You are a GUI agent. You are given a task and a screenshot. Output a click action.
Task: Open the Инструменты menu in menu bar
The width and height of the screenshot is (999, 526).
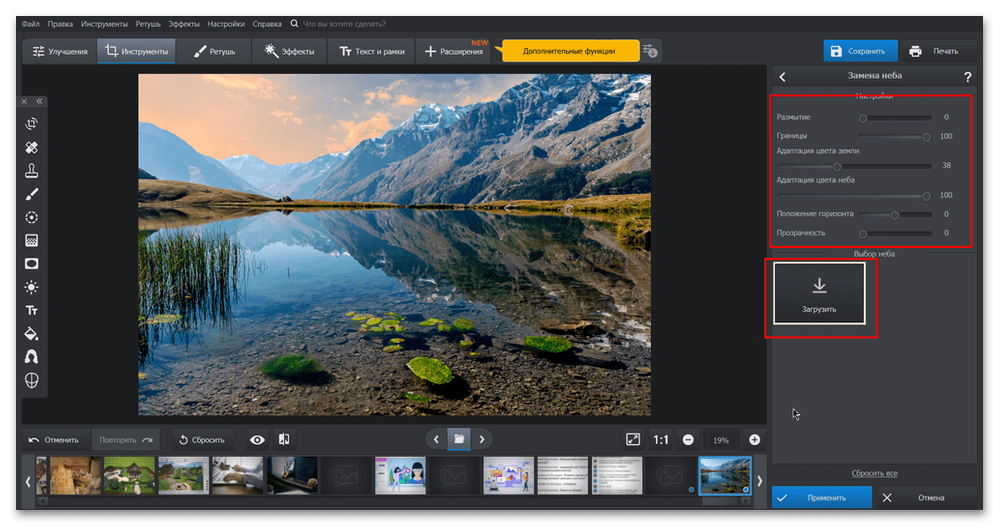(104, 24)
